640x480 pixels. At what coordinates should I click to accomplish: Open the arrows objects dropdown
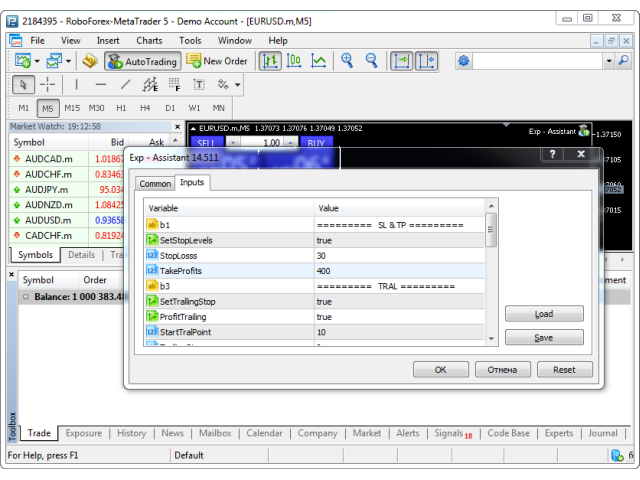[x=237, y=85]
